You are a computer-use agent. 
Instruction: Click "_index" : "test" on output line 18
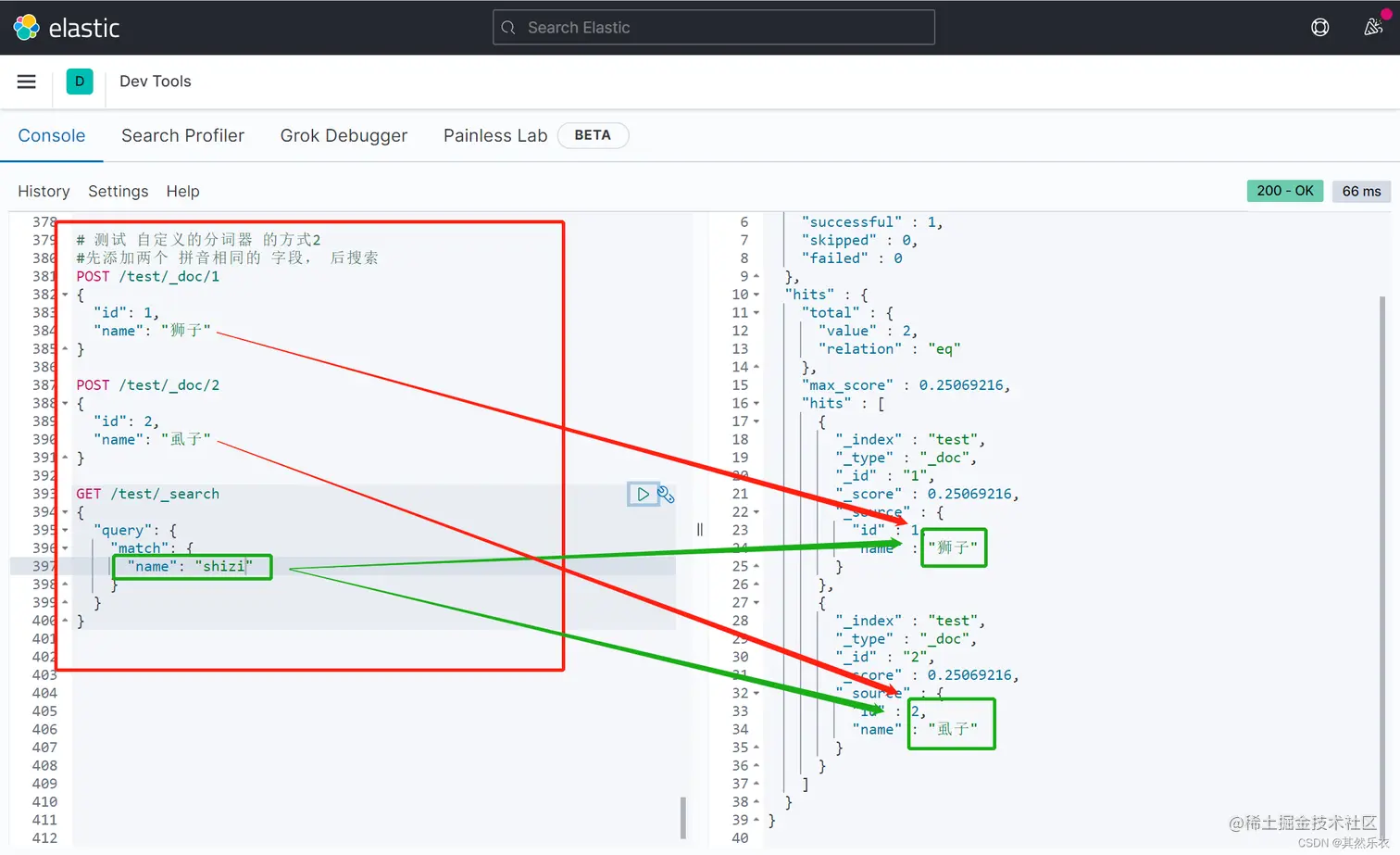click(x=910, y=440)
